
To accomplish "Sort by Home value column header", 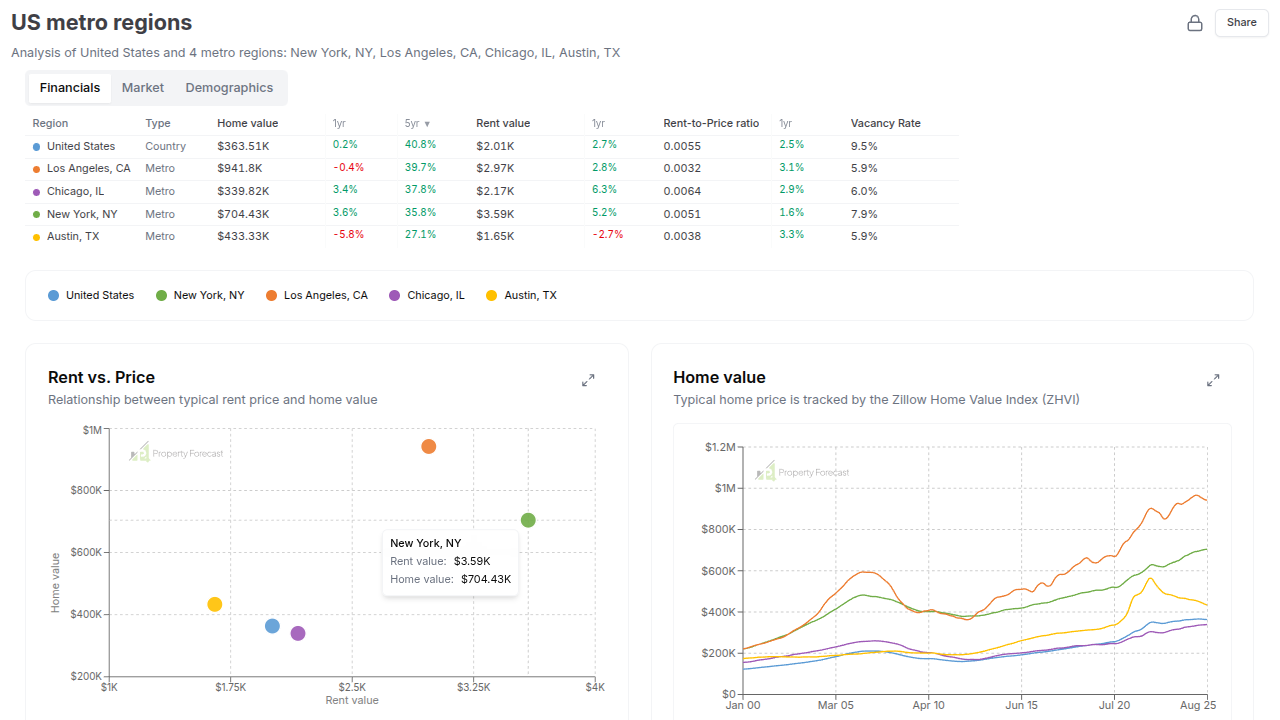I will (247, 124).
